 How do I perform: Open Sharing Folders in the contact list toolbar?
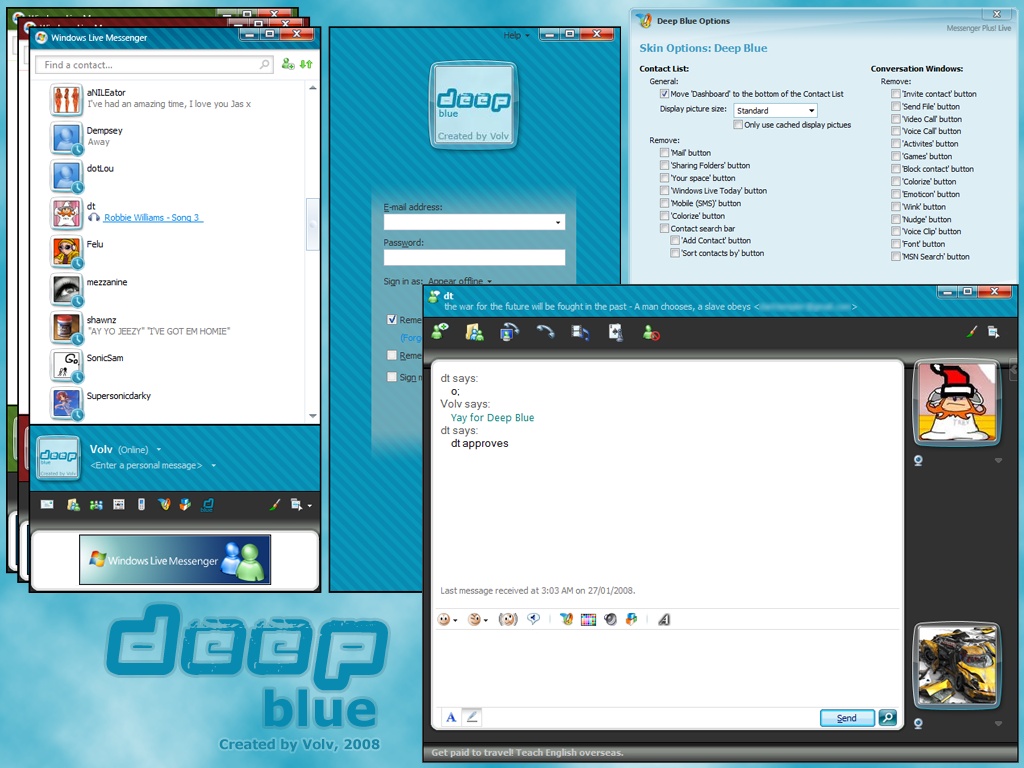point(73,504)
